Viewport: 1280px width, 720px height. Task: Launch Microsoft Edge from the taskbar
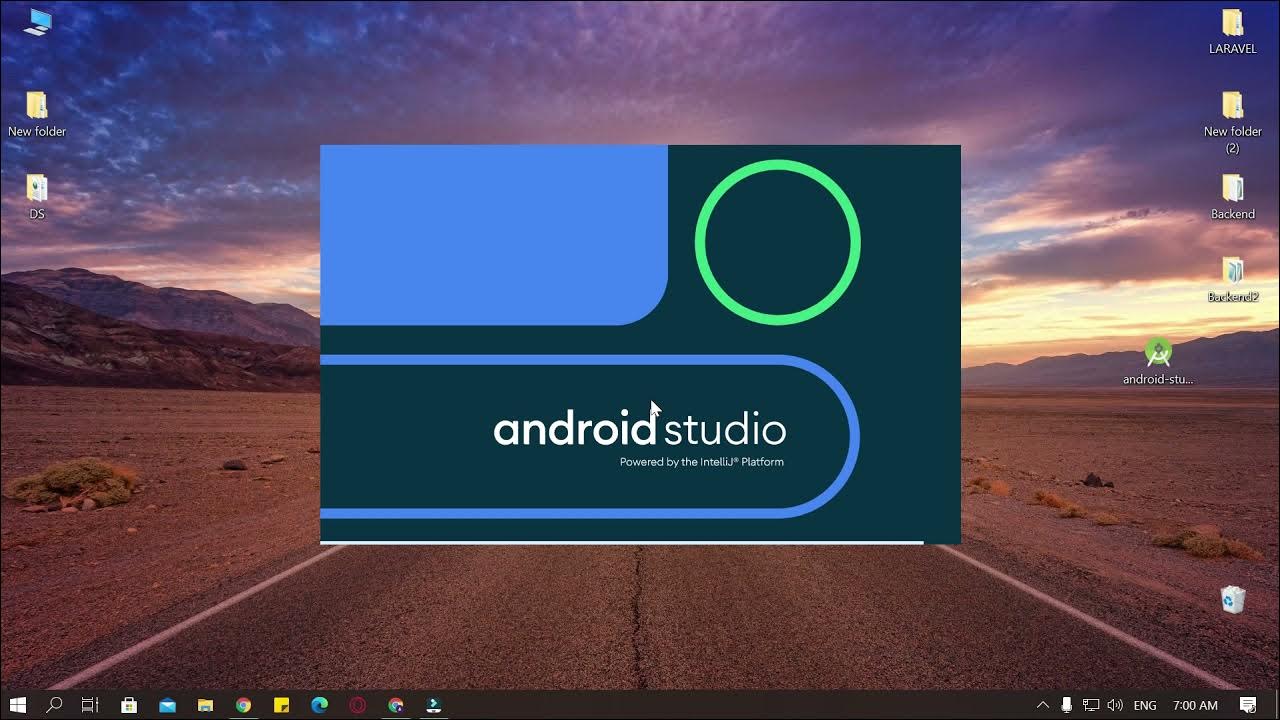[x=319, y=705]
